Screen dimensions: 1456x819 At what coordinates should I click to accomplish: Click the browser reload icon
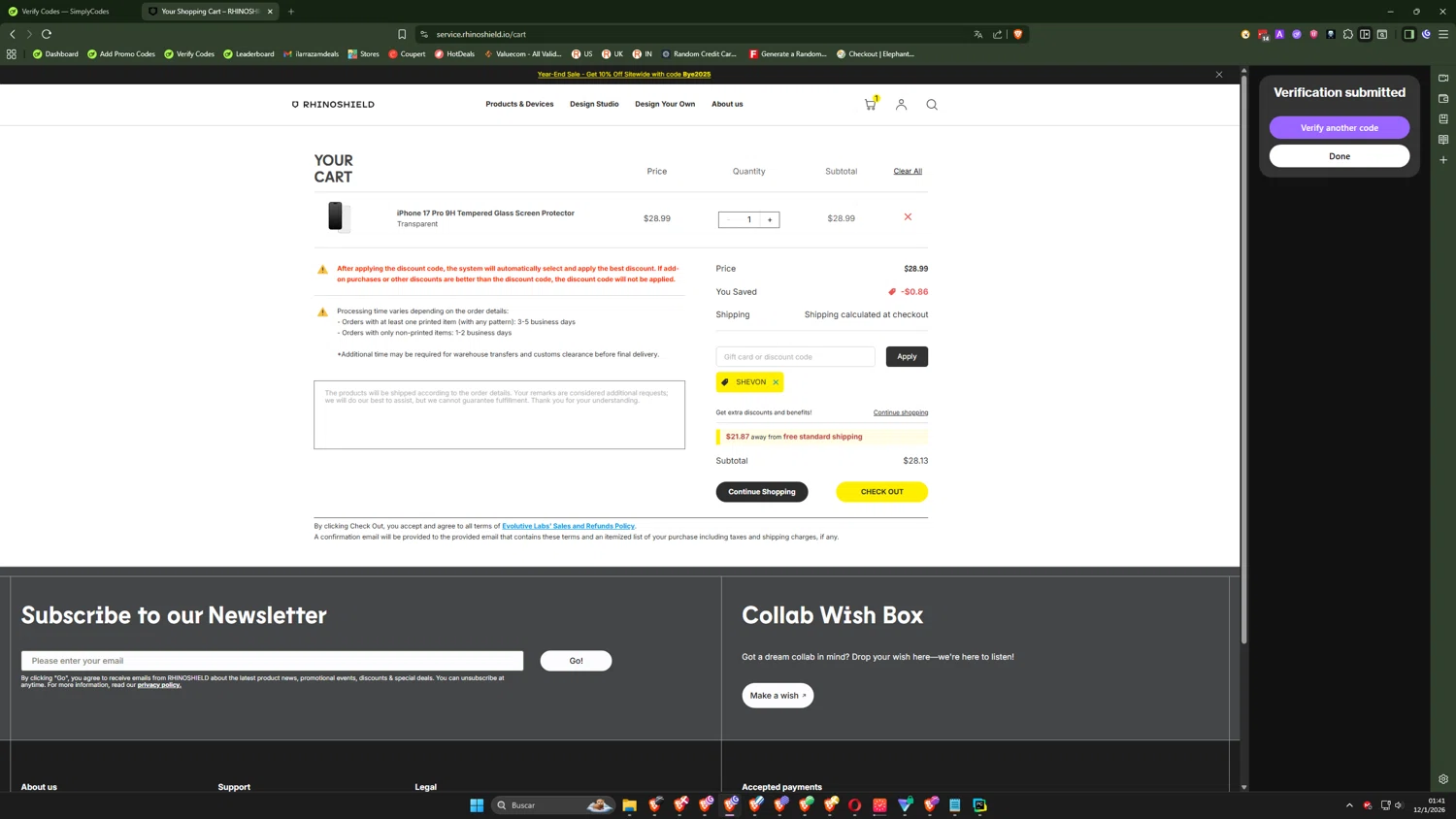point(47,34)
